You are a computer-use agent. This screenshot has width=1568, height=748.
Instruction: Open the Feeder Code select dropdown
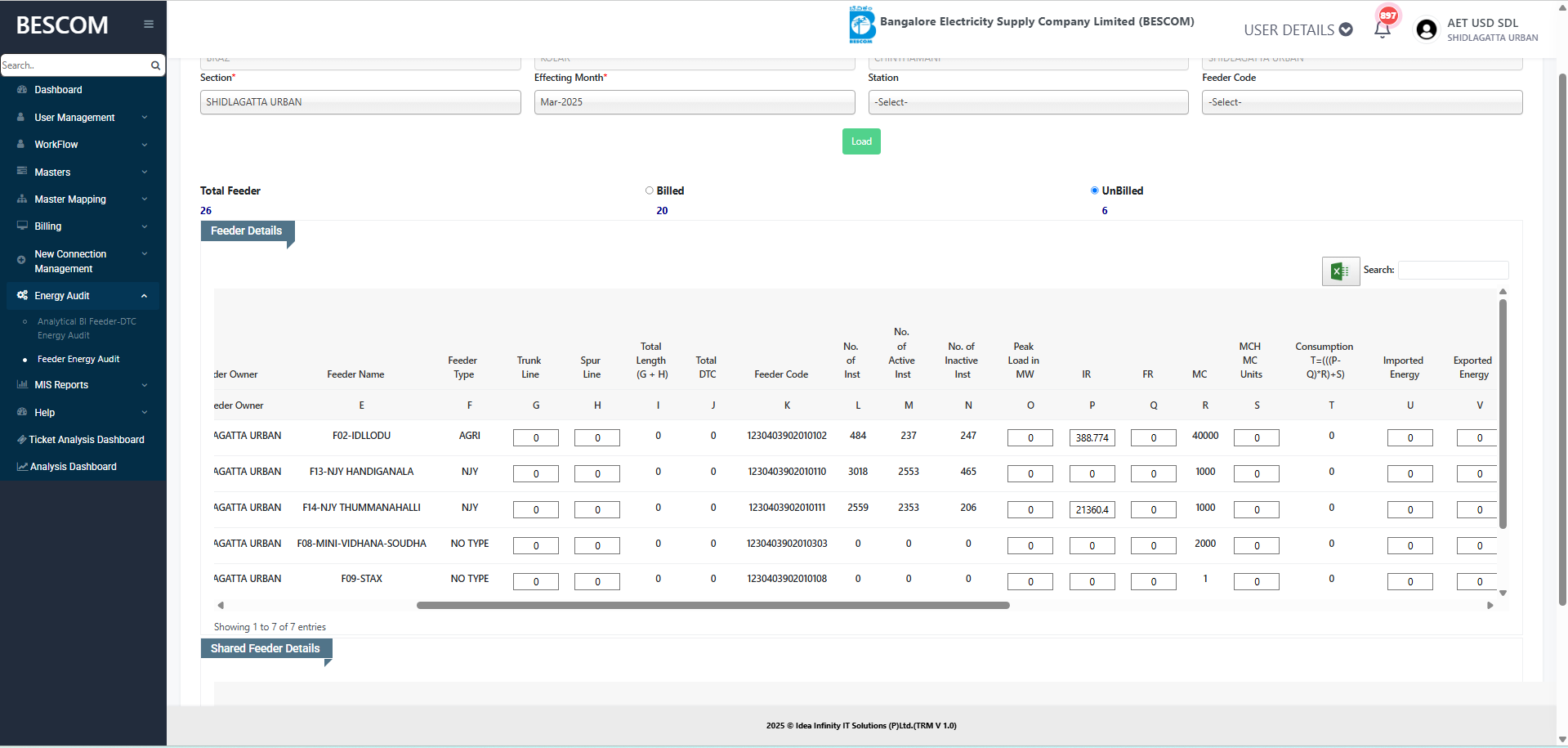1362,102
